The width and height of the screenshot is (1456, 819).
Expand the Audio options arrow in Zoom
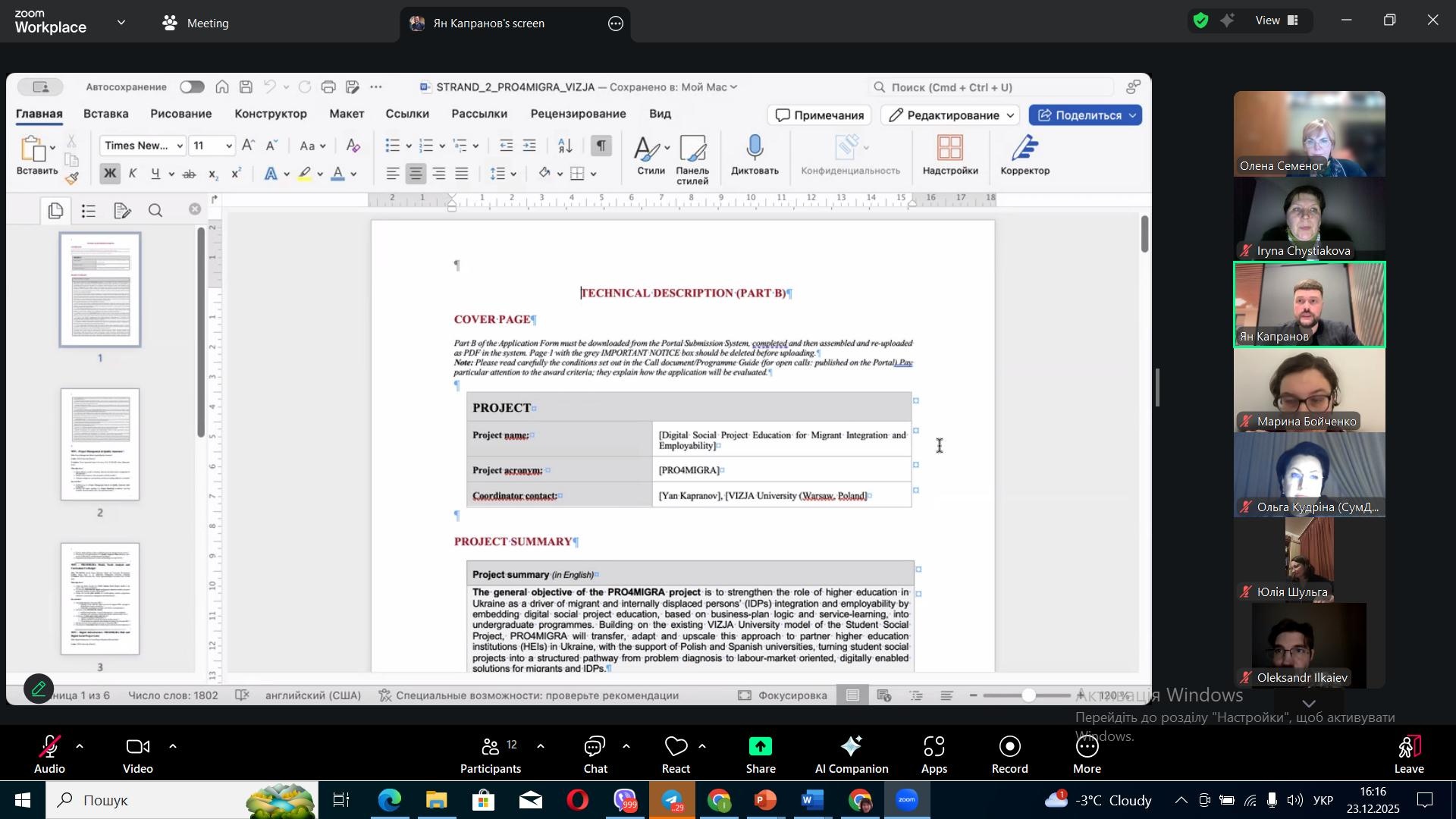tap(80, 748)
